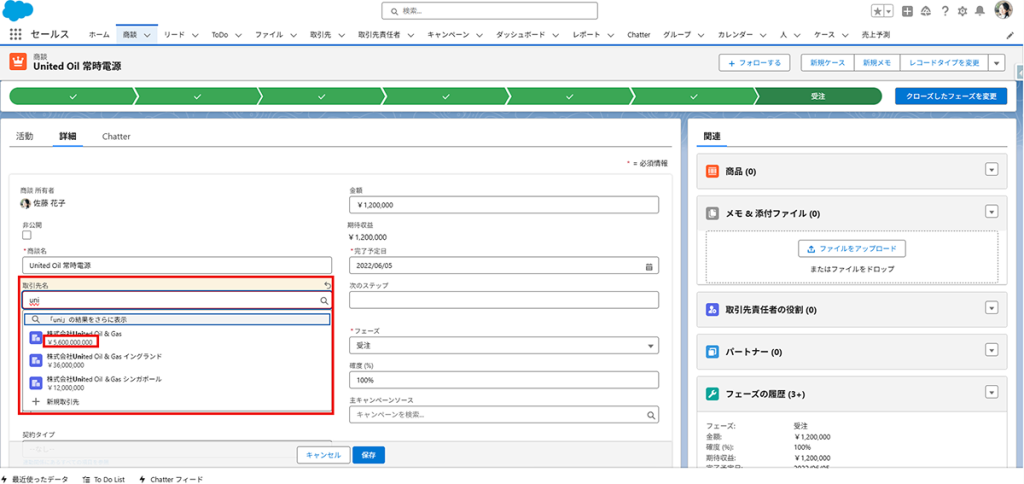This screenshot has width=1024, height=484.
Task: Choose 株式会社United Oil & Gas シンガポール
Action: click(176, 383)
